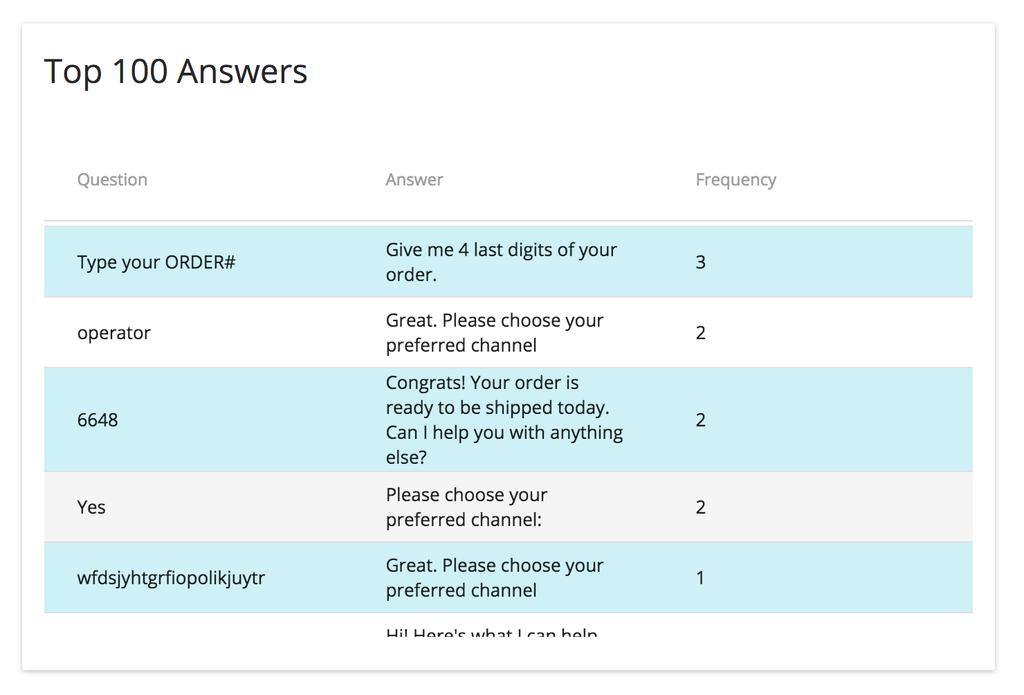Click frequency value in the Yes row
This screenshot has width=1024, height=695.
click(700, 507)
